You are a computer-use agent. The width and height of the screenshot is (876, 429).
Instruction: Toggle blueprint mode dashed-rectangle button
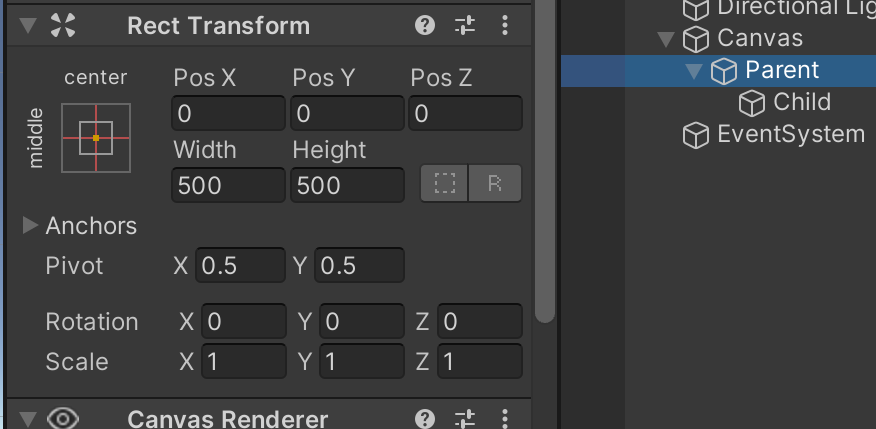(x=445, y=183)
